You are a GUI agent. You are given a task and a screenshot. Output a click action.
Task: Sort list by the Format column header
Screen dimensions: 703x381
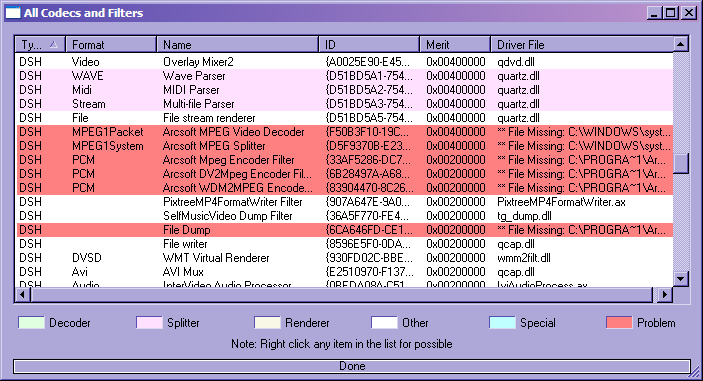111,44
